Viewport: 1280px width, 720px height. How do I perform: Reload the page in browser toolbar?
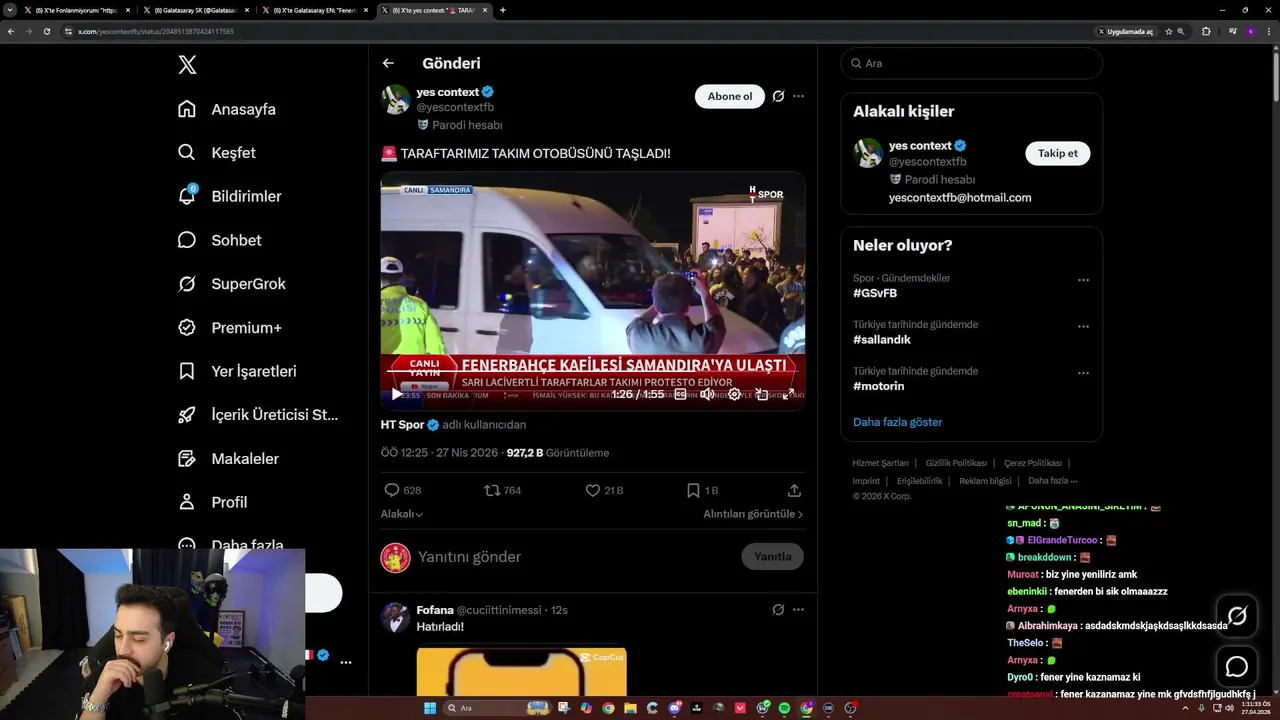pos(46,31)
